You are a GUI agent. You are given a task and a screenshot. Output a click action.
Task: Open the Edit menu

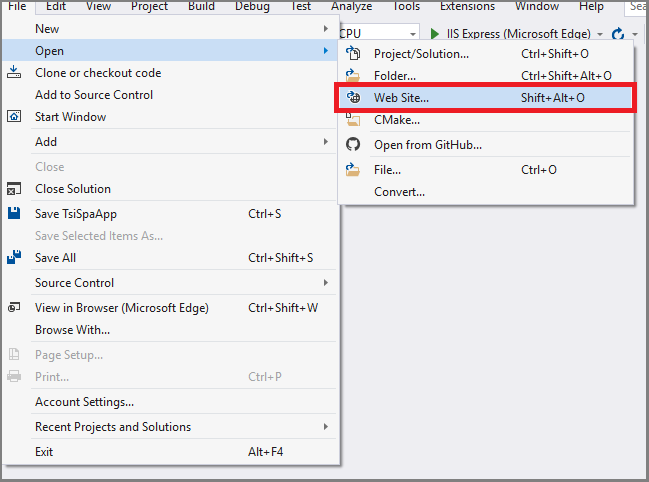coord(56,6)
